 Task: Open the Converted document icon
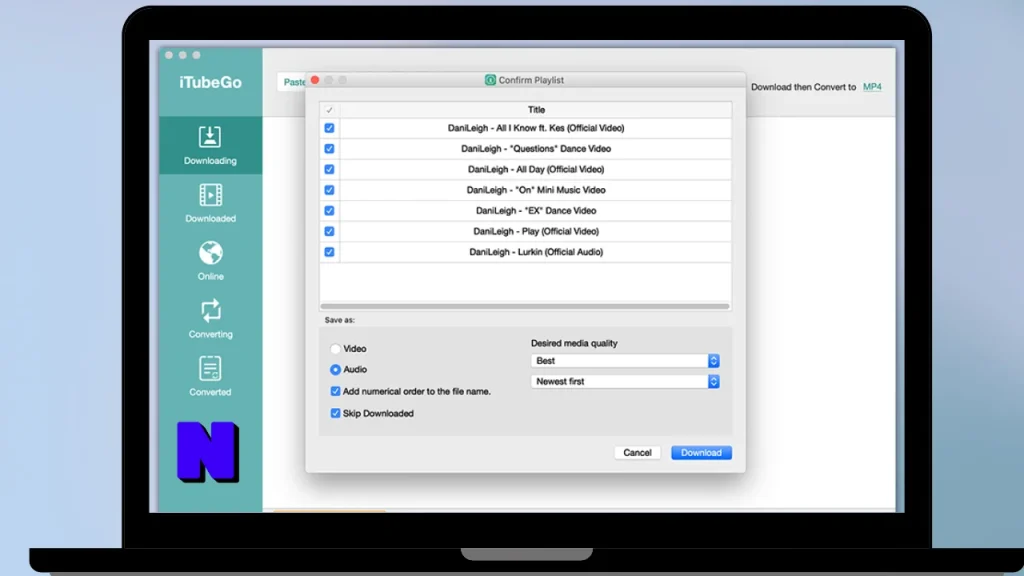coord(210,368)
